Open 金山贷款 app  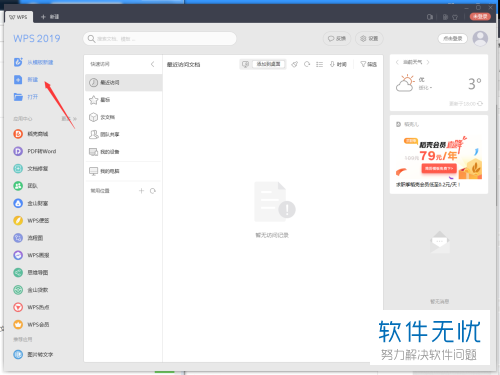[18, 290]
